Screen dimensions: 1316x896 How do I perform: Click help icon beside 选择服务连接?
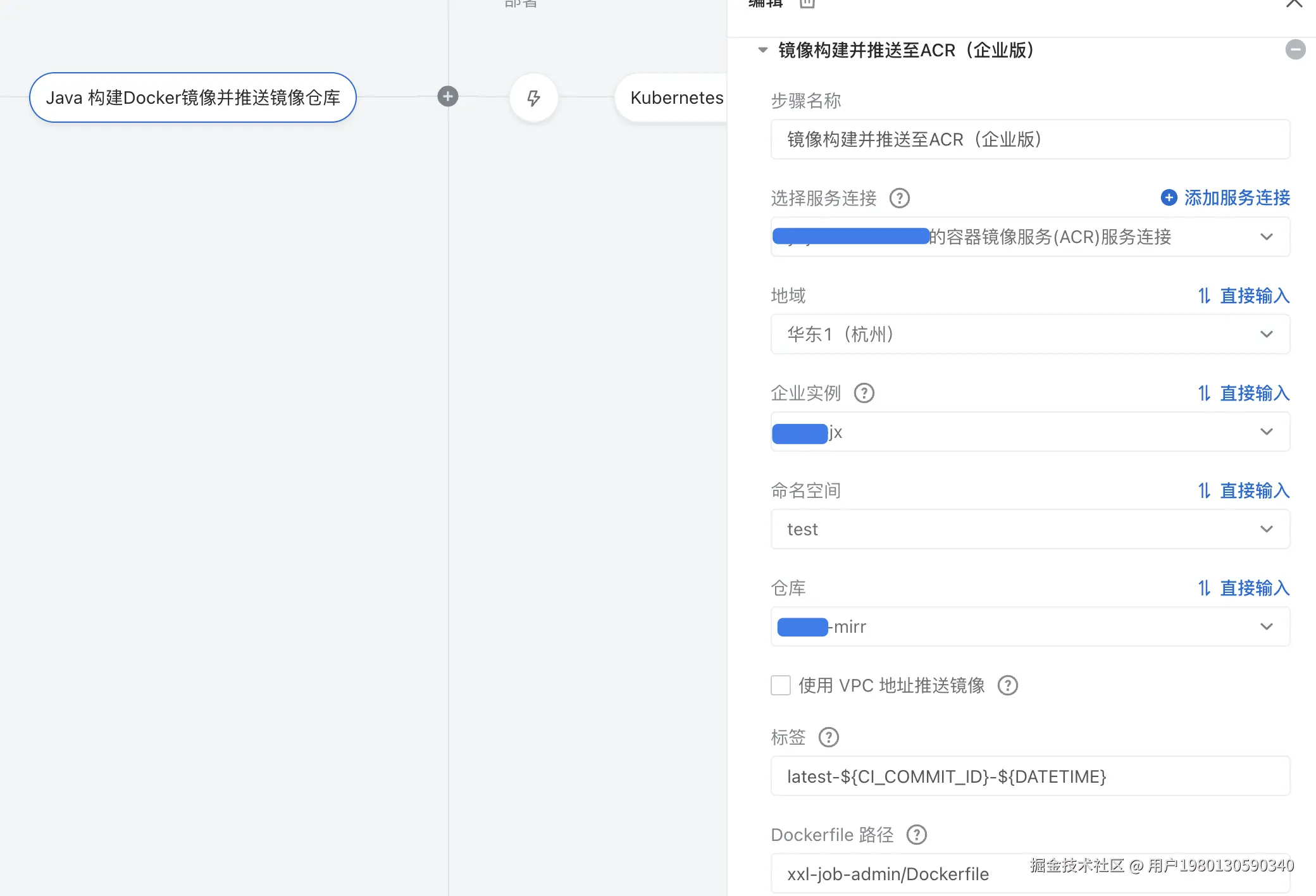click(x=899, y=198)
